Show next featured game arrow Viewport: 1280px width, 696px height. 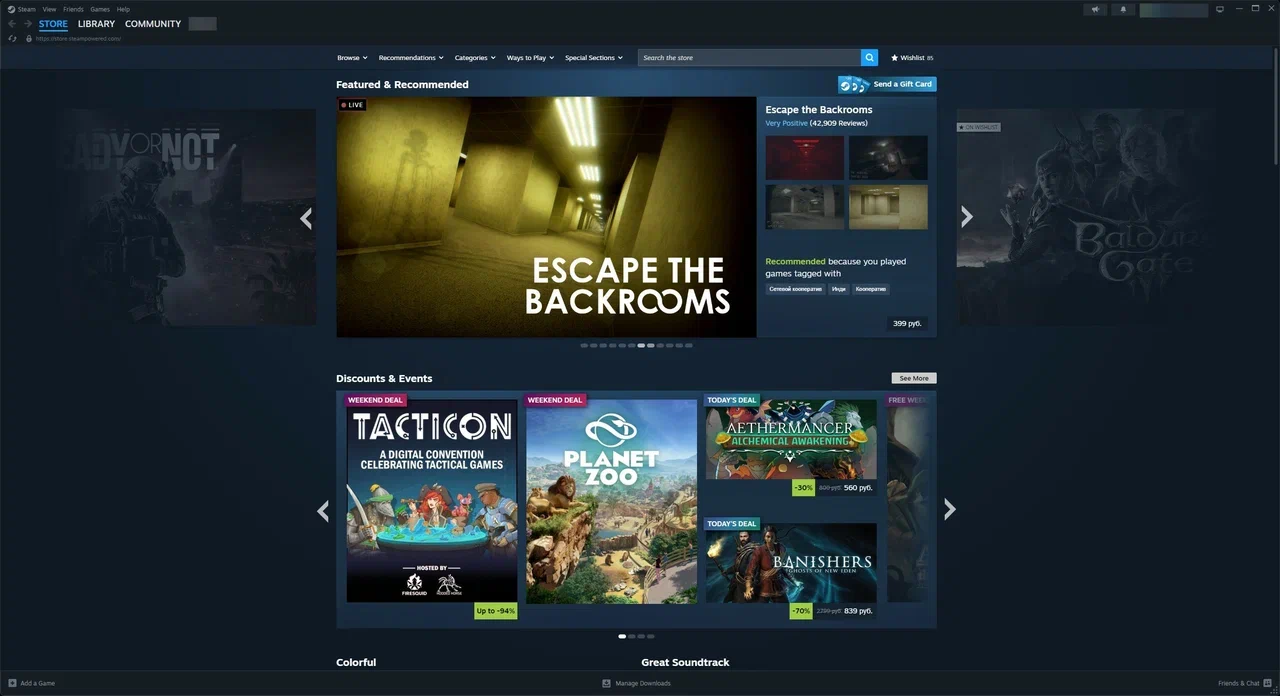(x=967, y=217)
